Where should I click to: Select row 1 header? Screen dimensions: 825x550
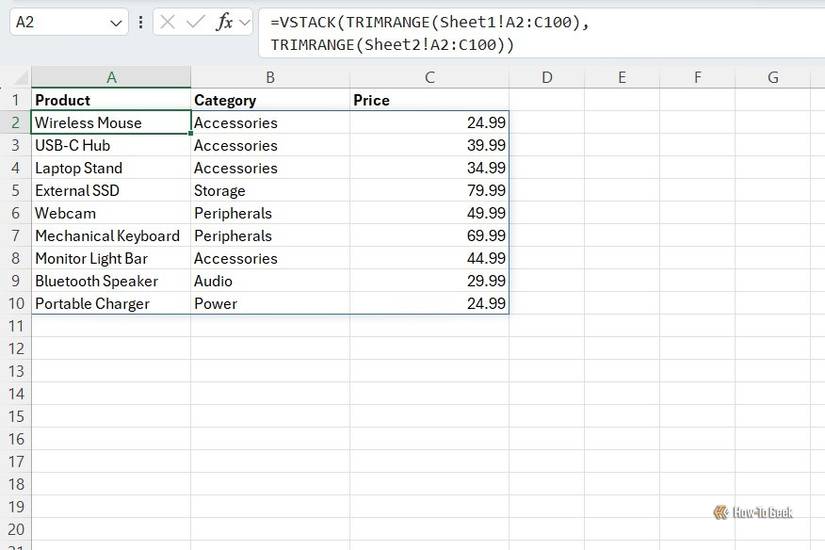click(16, 100)
